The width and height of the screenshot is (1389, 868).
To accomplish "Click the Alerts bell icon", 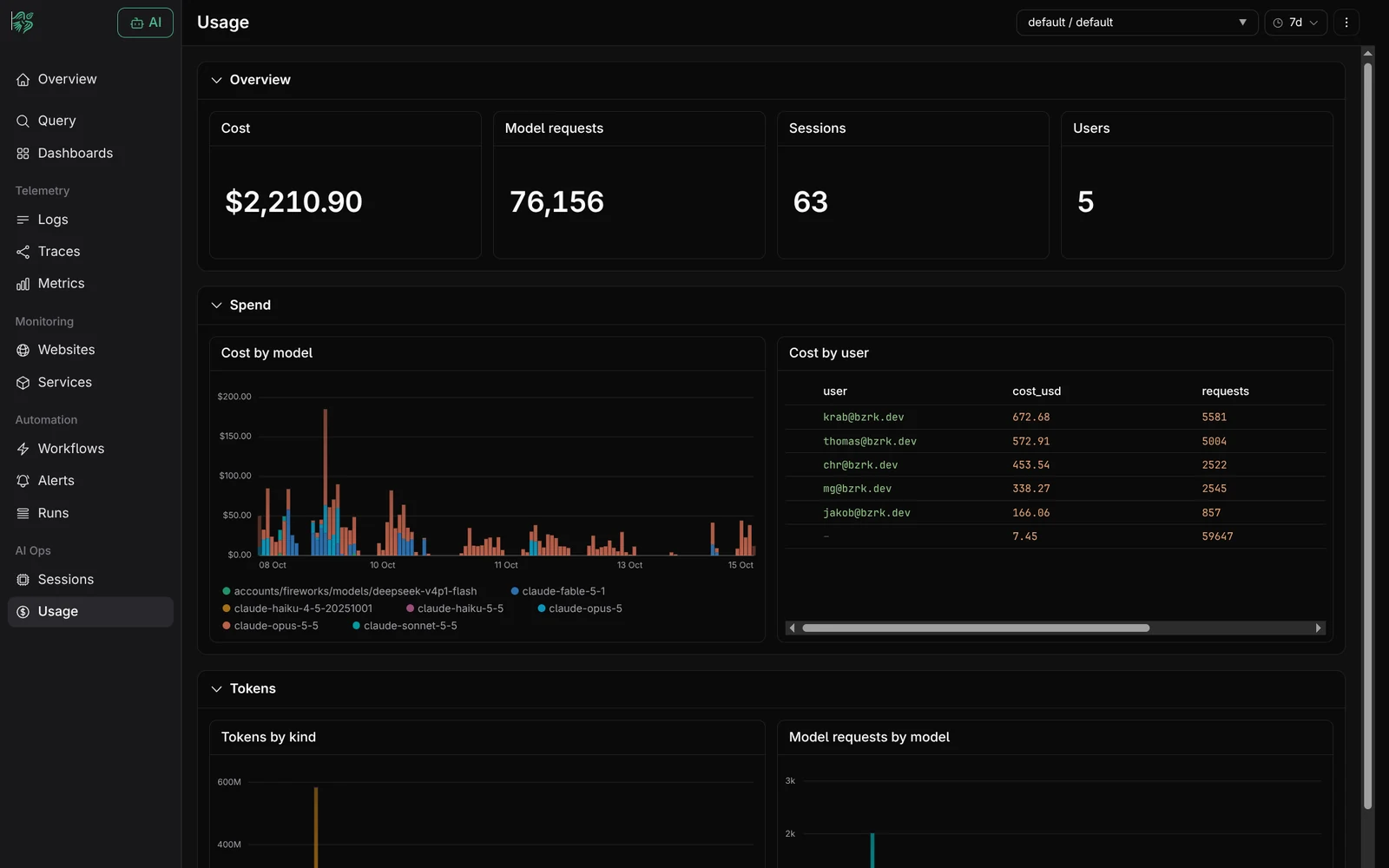I will (23, 481).
